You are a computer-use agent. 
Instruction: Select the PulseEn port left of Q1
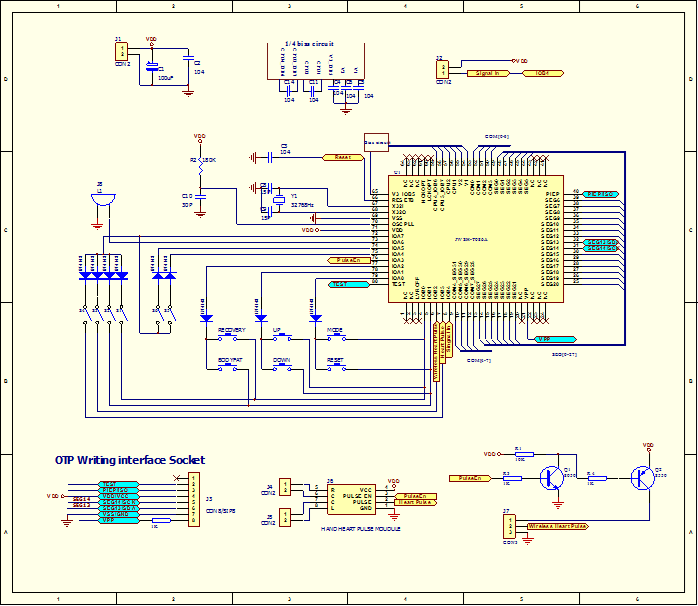[x=468, y=479]
